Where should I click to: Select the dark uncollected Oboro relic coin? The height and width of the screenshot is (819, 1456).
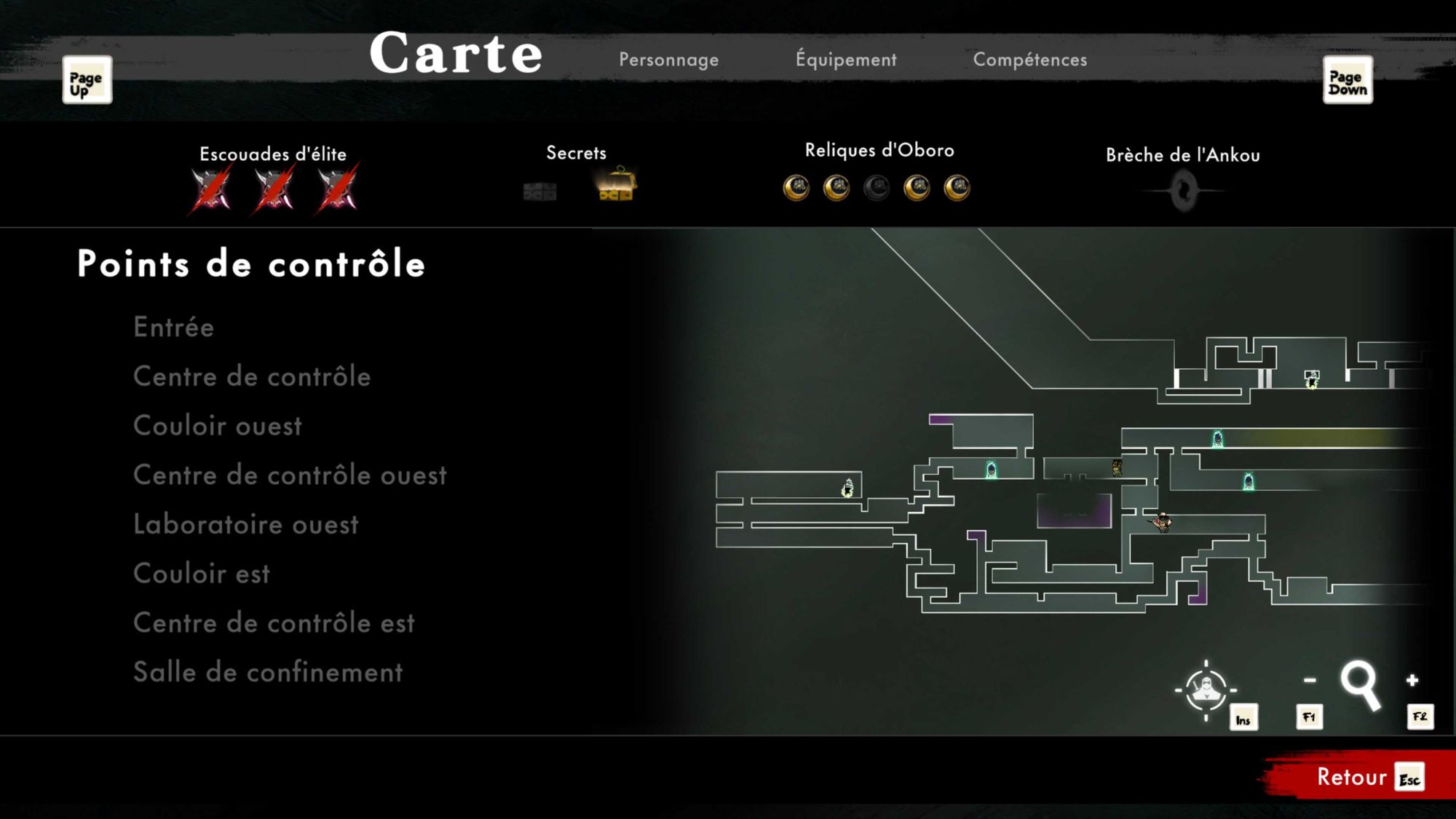(x=877, y=188)
